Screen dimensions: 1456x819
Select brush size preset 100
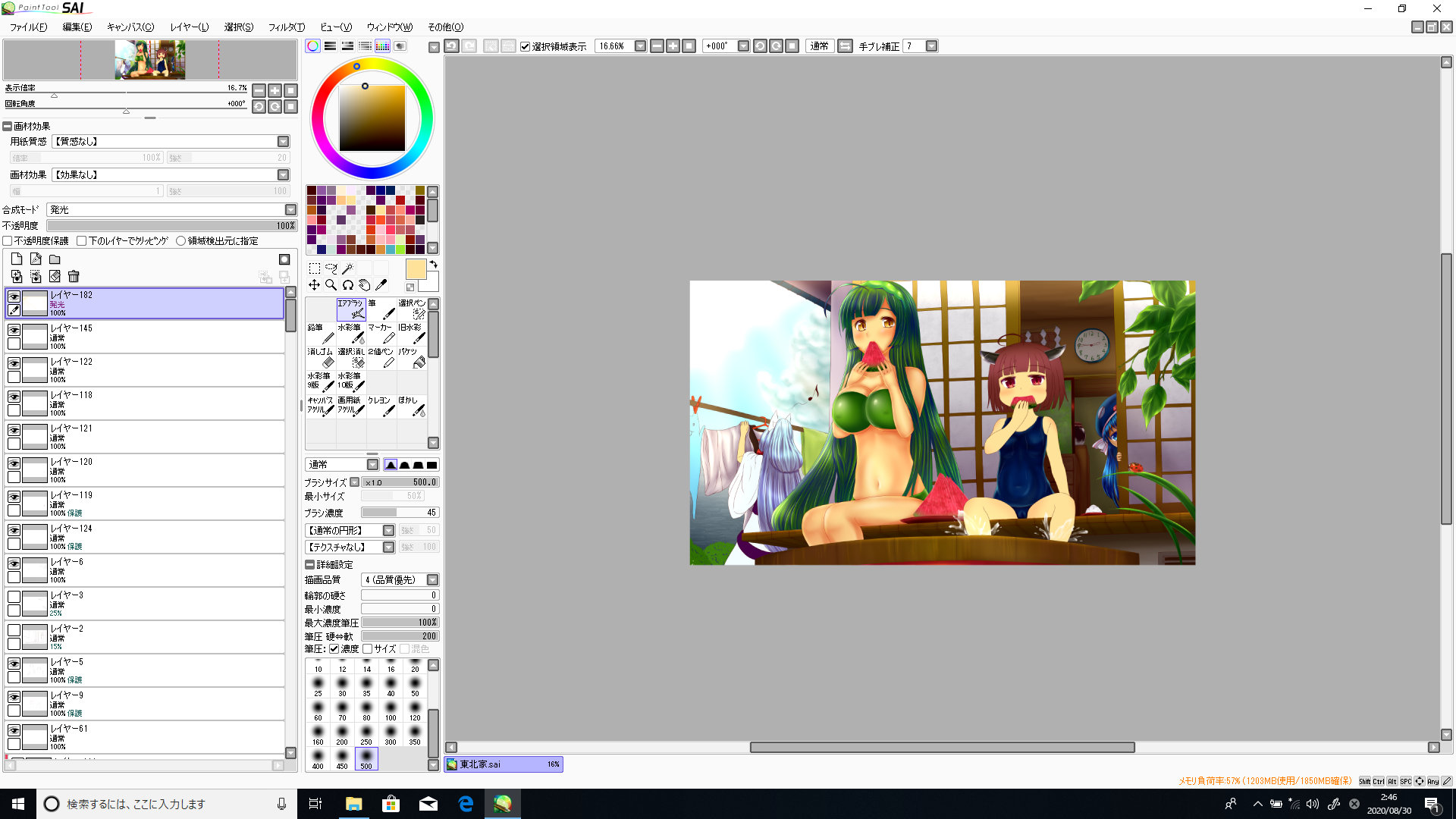pos(391,711)
